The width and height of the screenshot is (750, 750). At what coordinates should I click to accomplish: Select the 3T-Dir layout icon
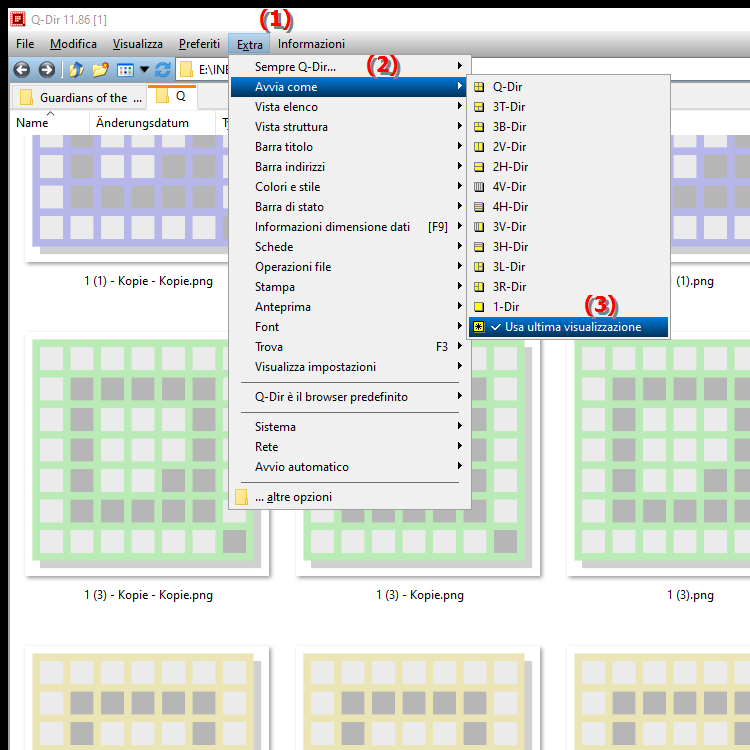[x=479, y=107]
